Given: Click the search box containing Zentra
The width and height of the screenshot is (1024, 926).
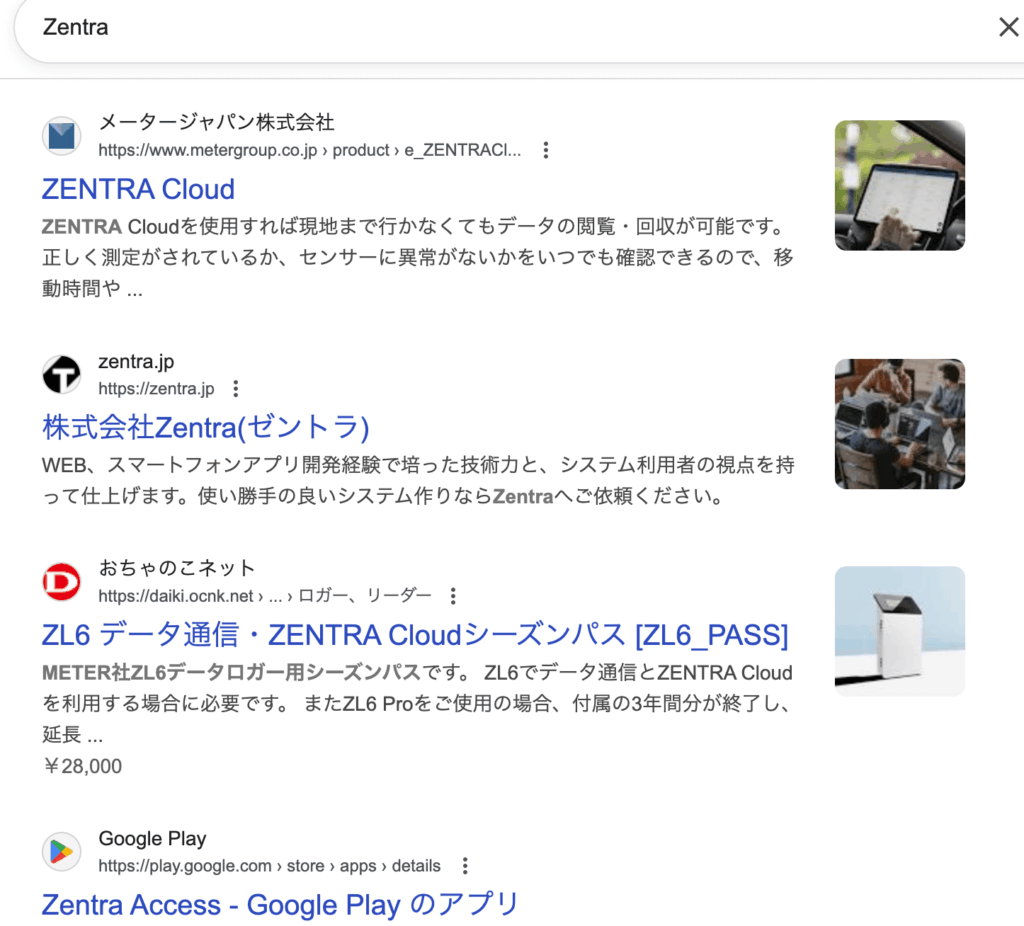Looking at the screenshot, I should coord(500,27).
